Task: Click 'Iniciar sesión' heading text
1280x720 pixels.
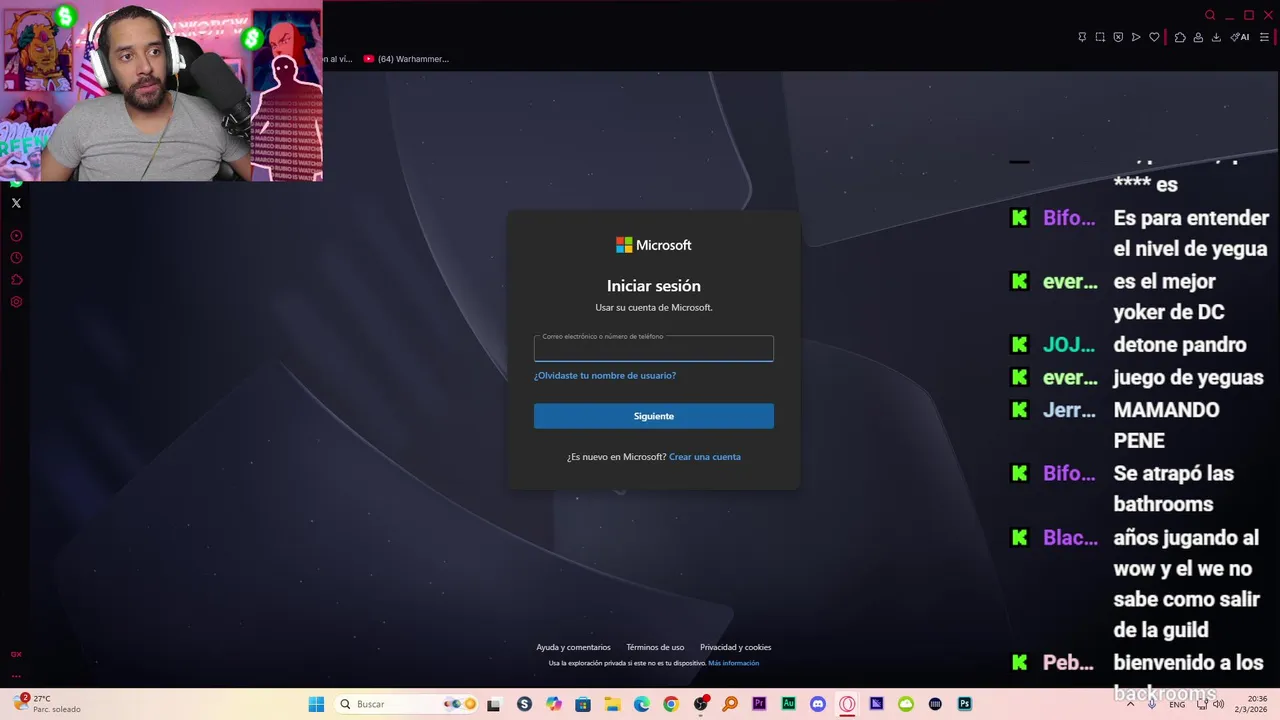Action: coord(654,286)
